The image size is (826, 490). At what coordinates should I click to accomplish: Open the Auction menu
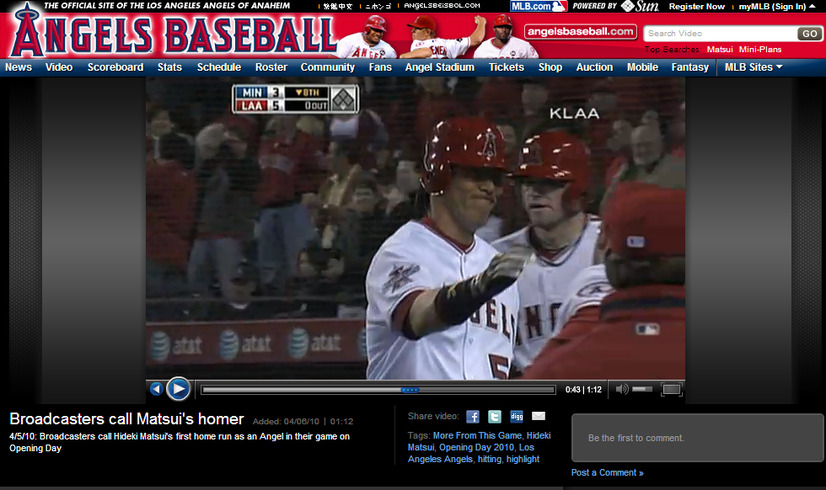[x=594, y=67]
